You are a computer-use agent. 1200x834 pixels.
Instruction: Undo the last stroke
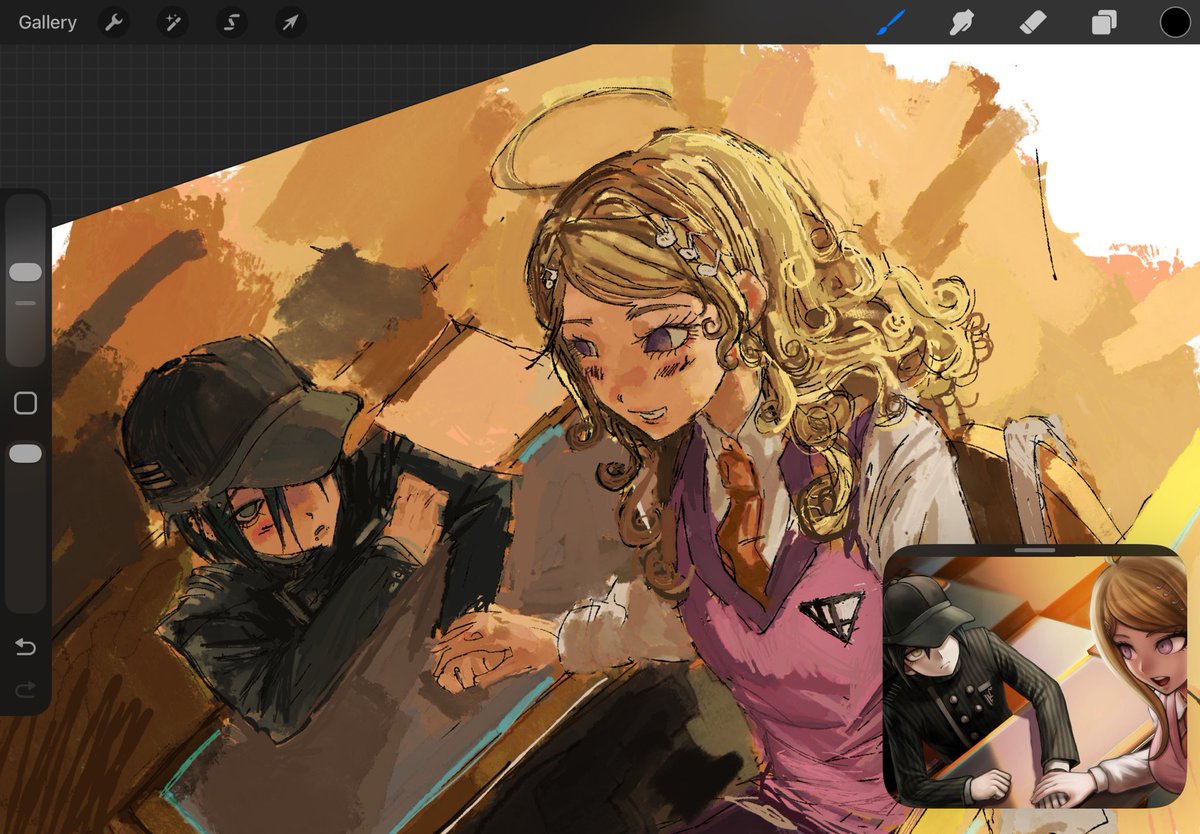pos(26,647)
